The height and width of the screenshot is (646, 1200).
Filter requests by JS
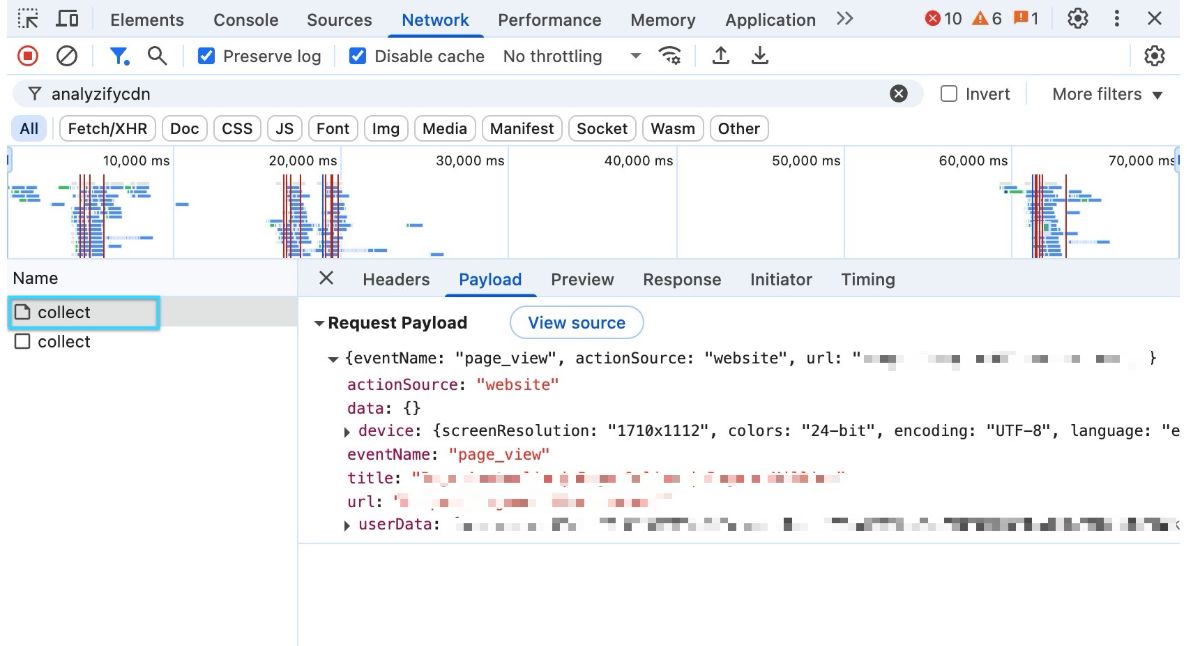click(x=285, y=128)
